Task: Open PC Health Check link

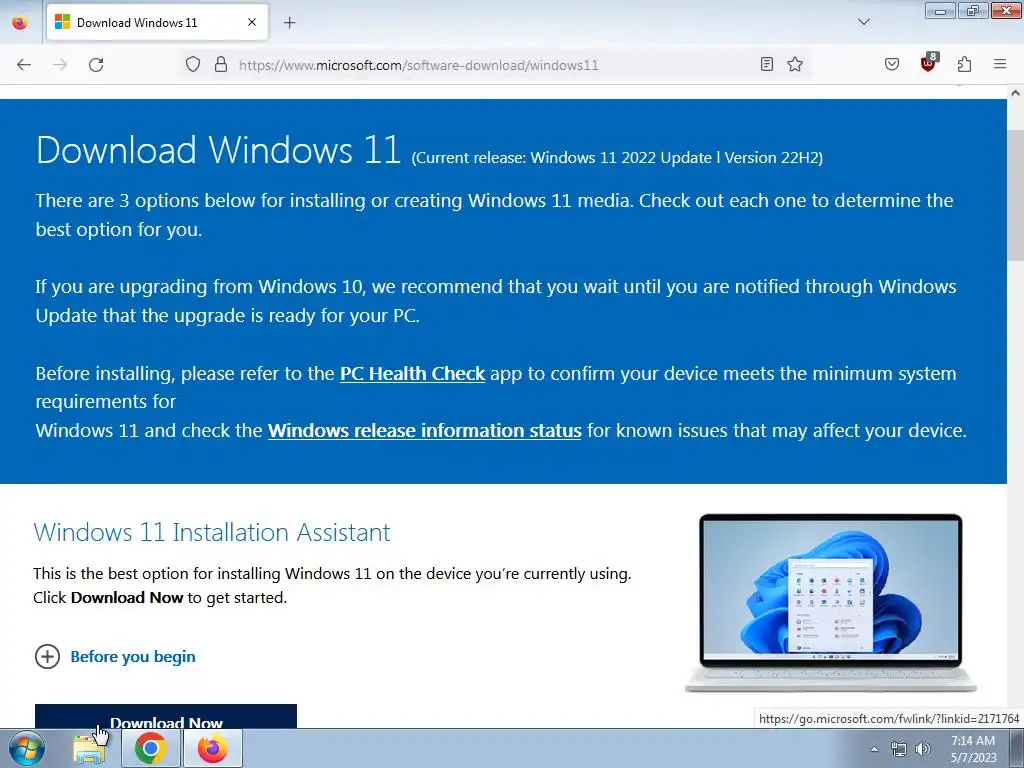Action: pyautogui.click(x=412, y=374)
